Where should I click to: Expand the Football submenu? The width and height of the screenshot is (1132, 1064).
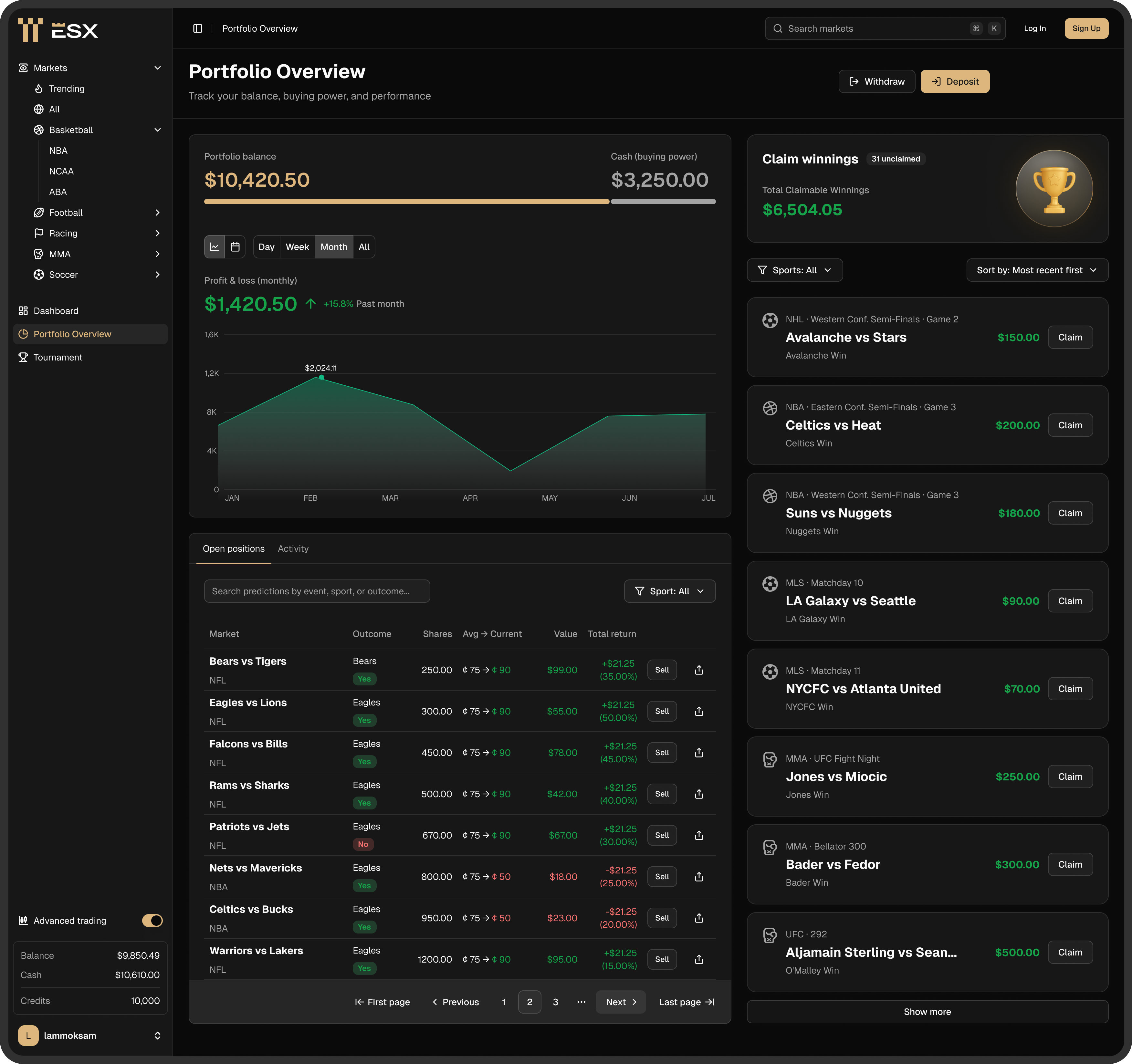tap(158, 213)
